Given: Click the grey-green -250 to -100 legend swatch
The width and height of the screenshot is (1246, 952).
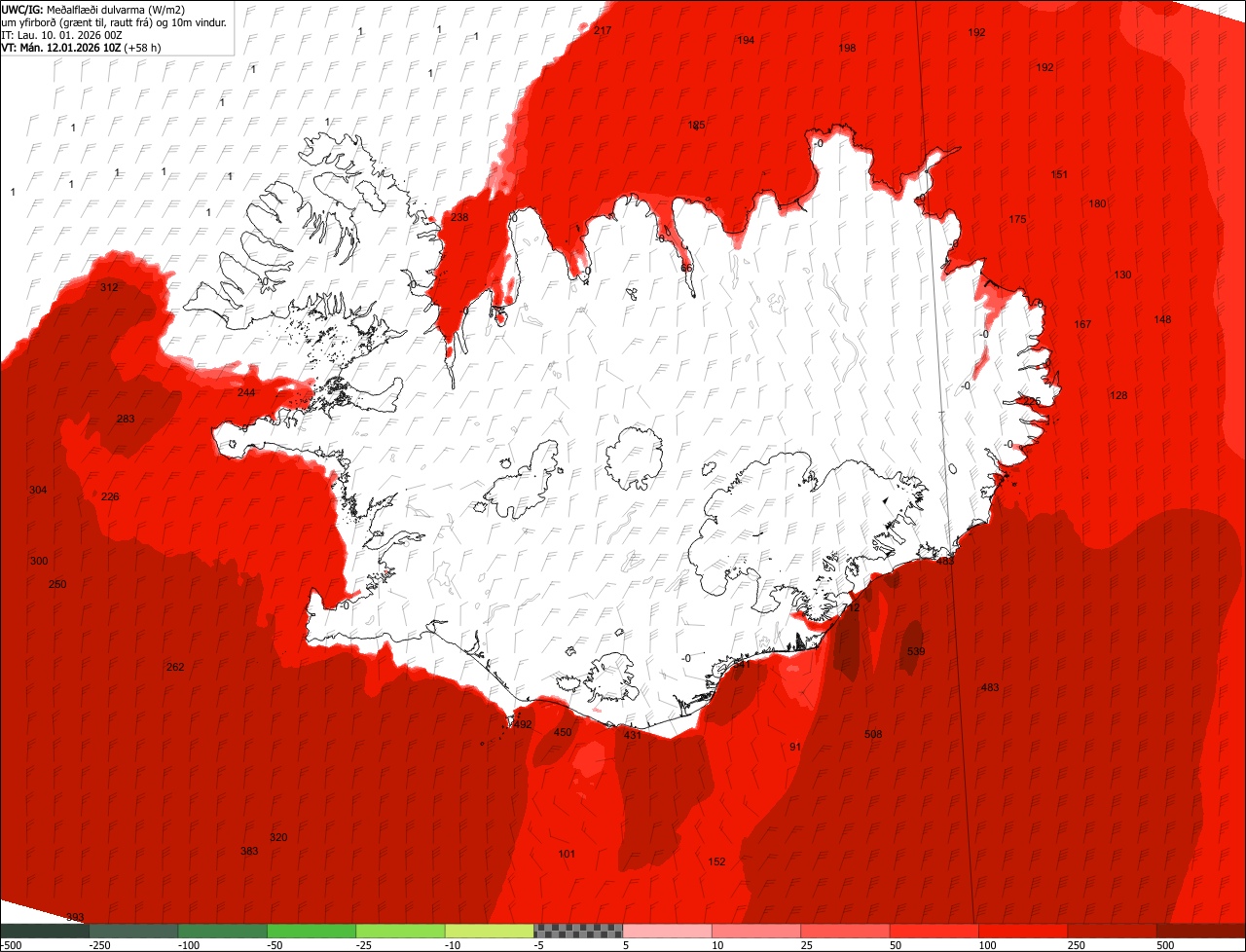Looking at the screenshot, I should click(133, 931).
